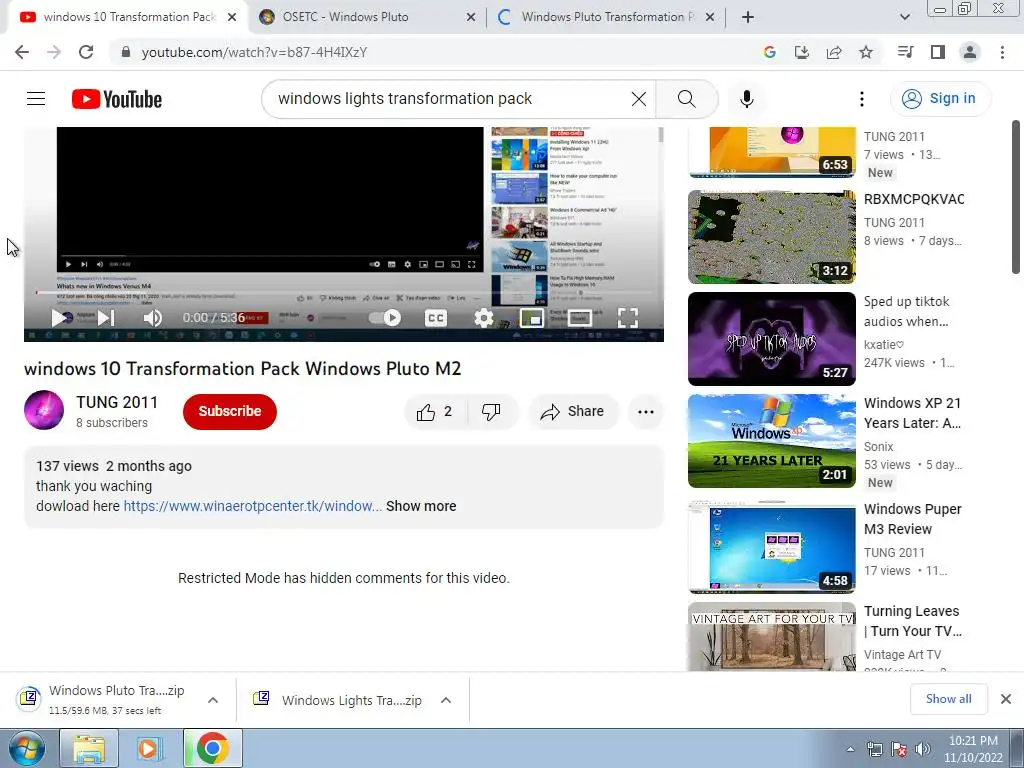Open the Chrome profile avatar
Viewport: 1024px width, 768px height.
click(970, 52)
